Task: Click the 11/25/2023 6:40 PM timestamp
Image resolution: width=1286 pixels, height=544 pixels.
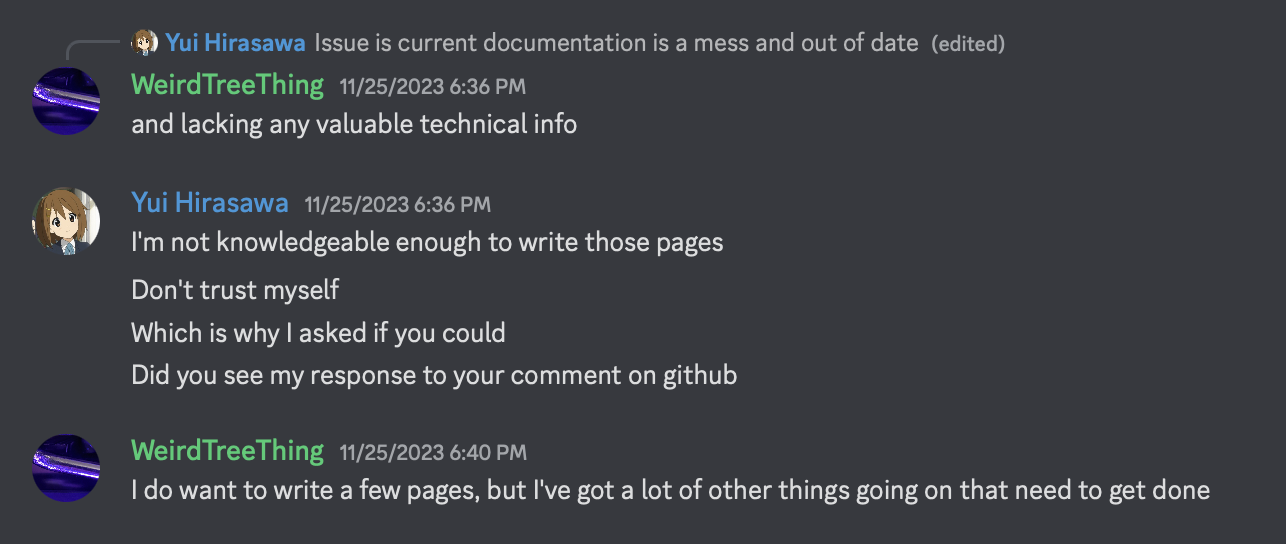Action: [433, 453]
